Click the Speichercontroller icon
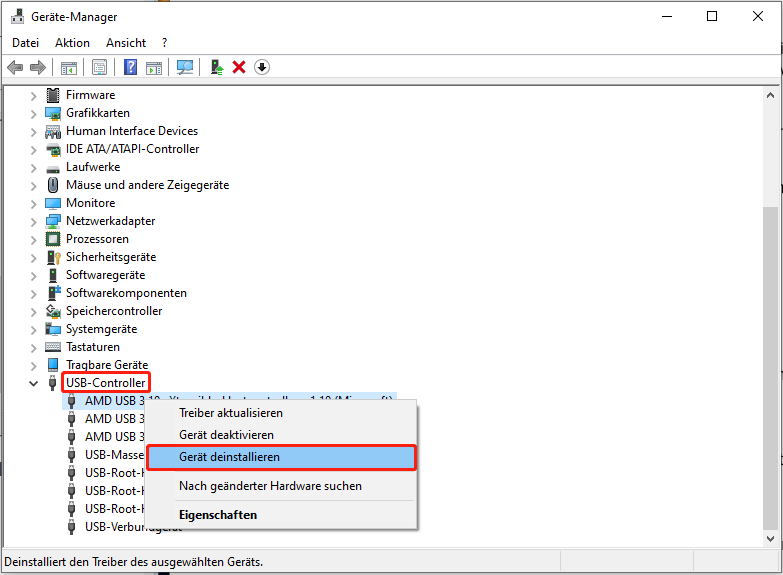Image resolution: width=783 pixels, height=575 pixels. point(53,311)
